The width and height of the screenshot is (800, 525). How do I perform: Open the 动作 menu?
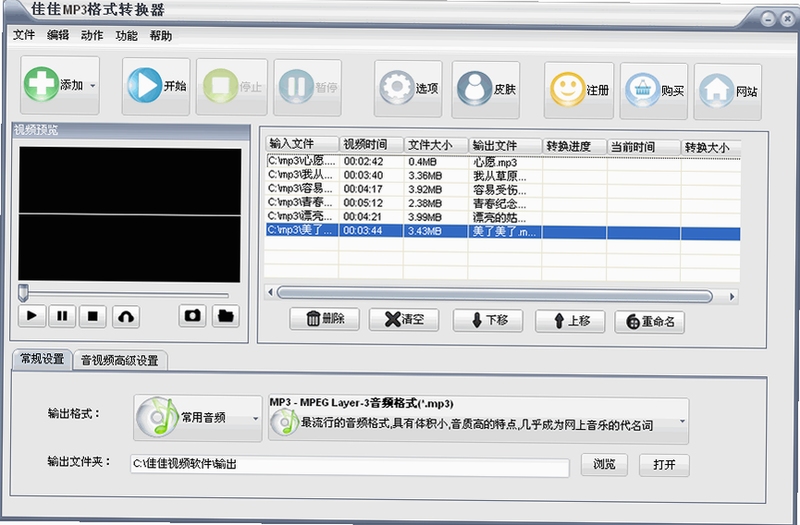click(92, 35)
